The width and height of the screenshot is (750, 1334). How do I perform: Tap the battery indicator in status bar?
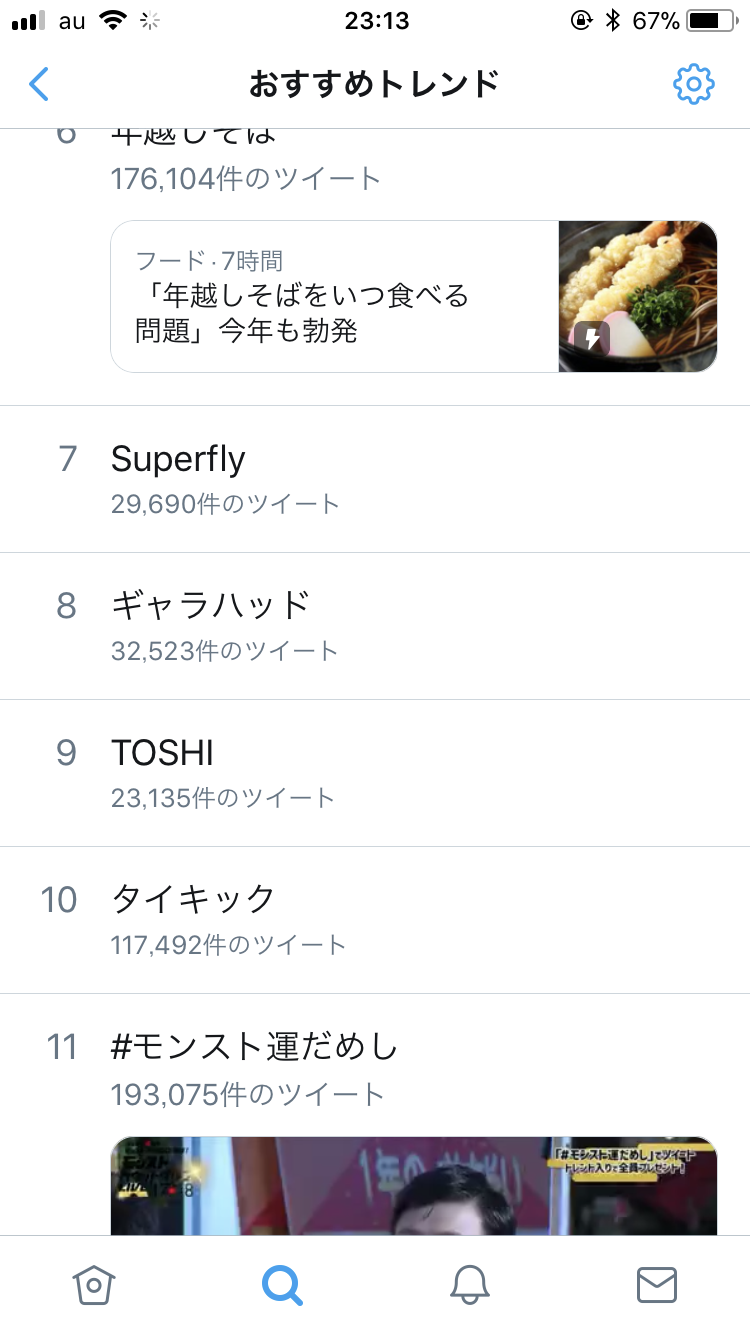point(710,21)
